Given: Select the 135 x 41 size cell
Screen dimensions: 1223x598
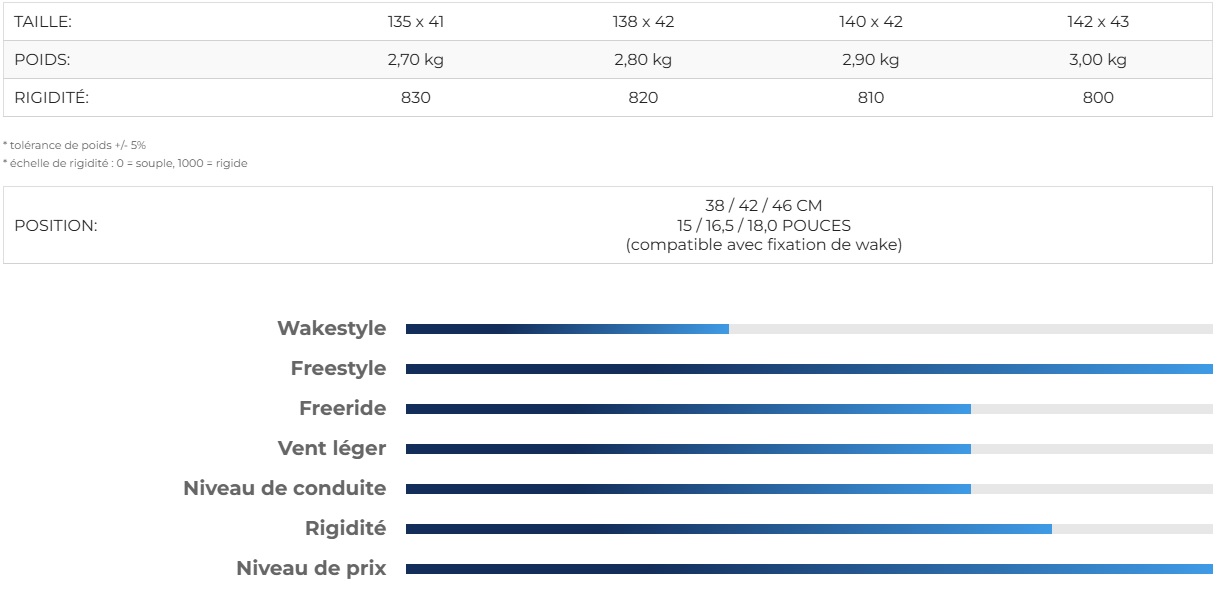Looking at the screenshot, I should point(416,21).
